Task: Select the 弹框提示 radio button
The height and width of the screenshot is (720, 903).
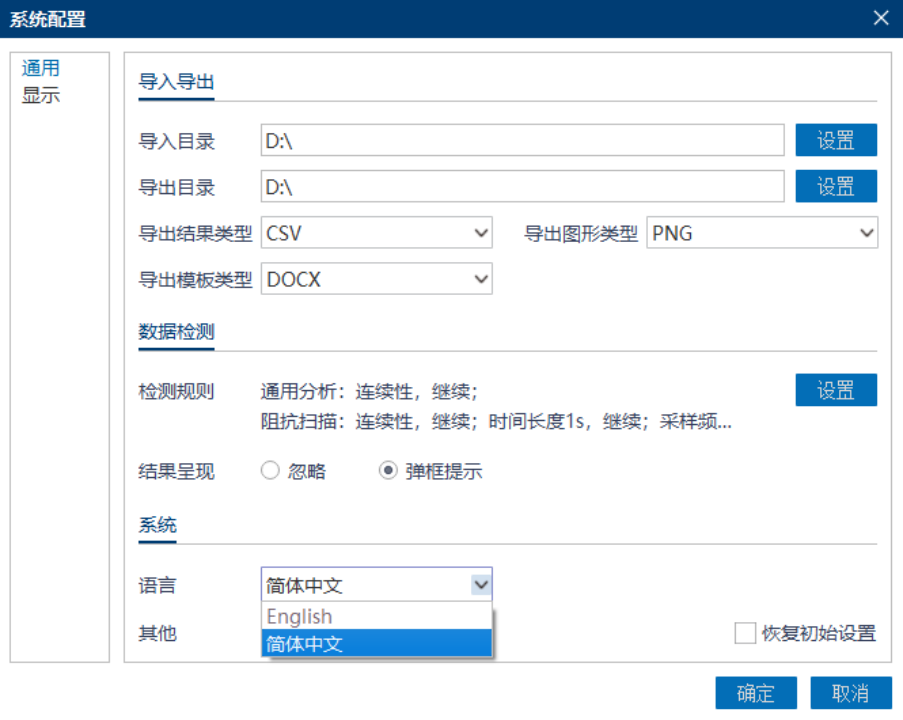Action: click(x=388, y=470)
